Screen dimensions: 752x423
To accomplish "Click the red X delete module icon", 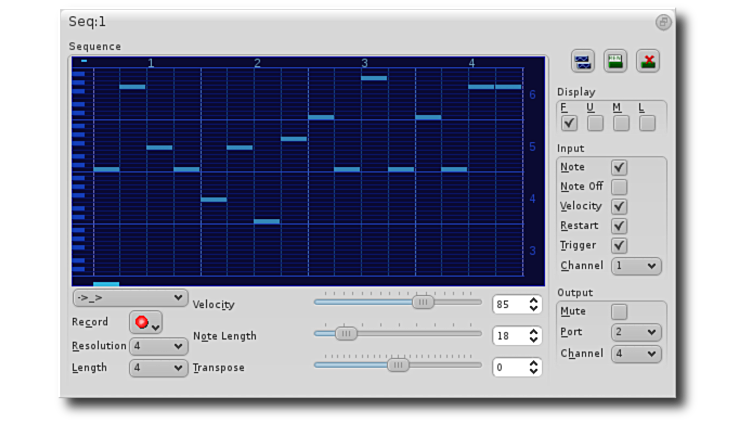I will click(x=648, y=61).
